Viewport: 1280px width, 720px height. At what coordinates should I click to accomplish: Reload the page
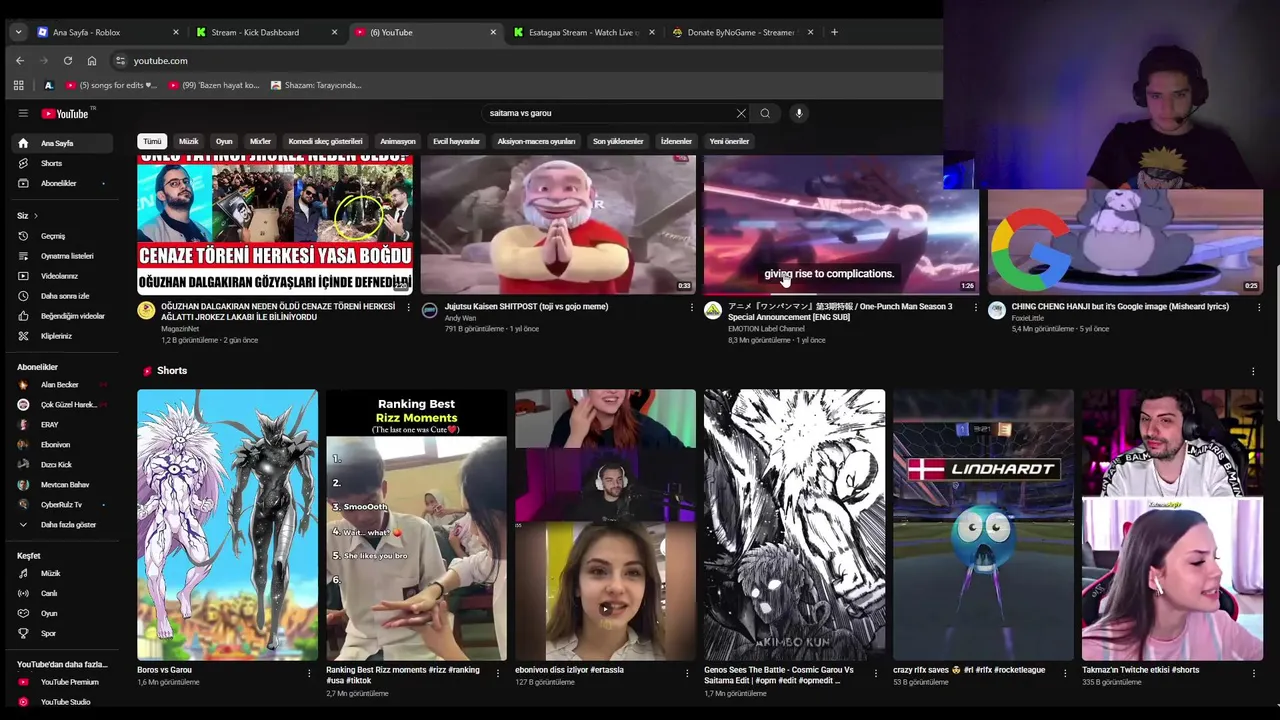coord(67,60)
